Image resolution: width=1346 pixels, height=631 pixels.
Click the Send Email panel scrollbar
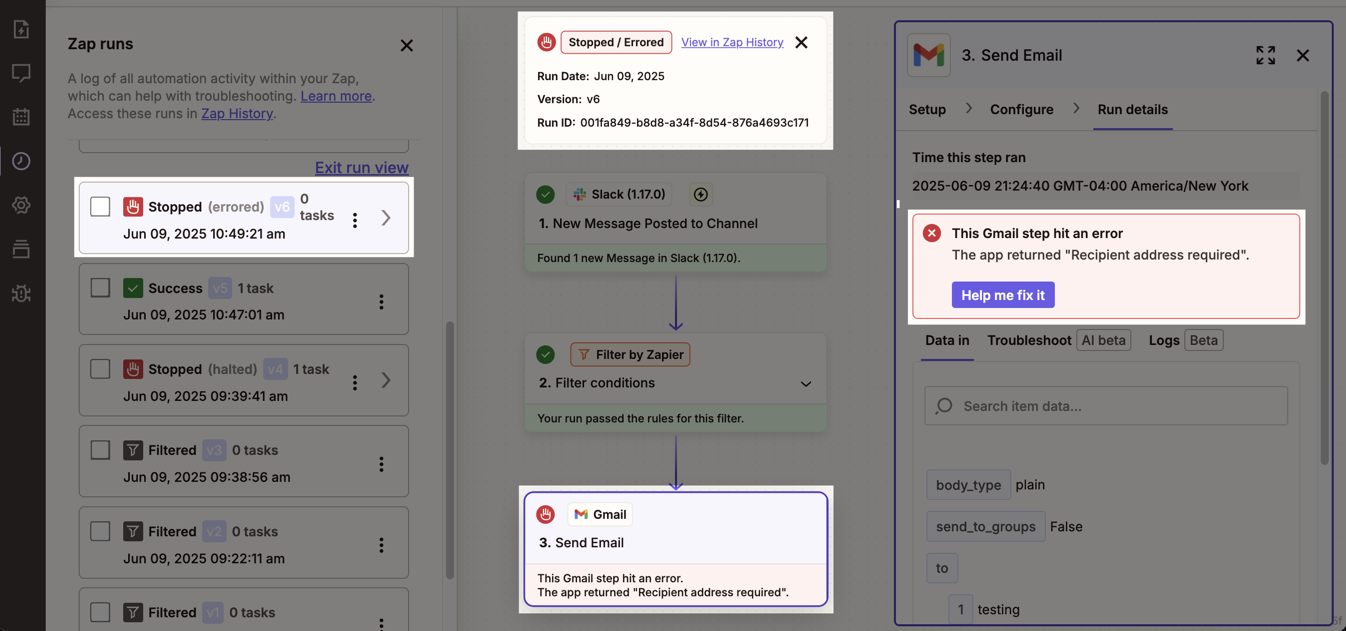pyautogui.click(x=1325, y=278)
